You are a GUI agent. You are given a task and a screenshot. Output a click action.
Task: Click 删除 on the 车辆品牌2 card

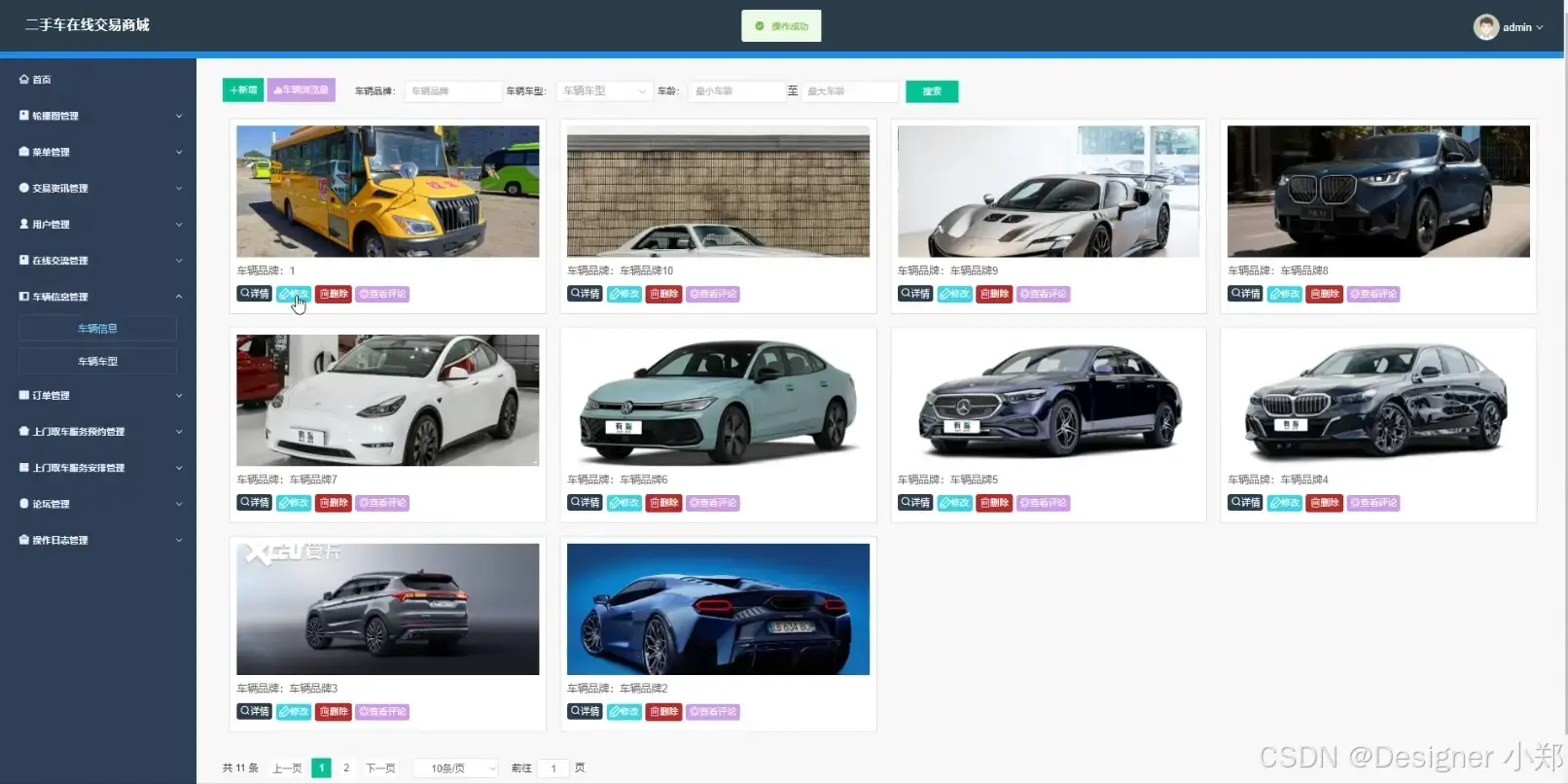coord(663,712)
